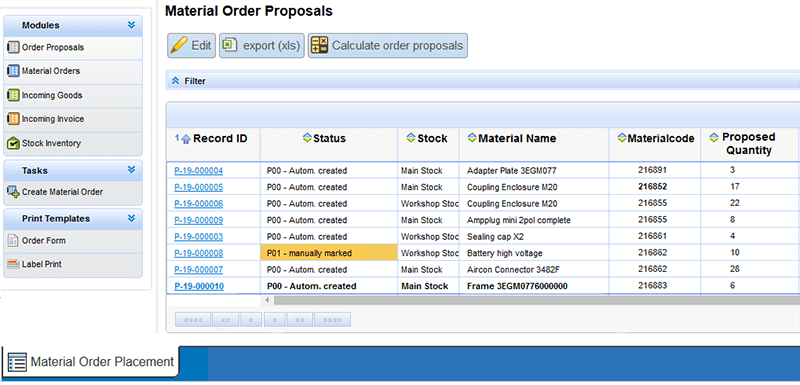Click Create Material Order task
Viewport: 800px width, 385px height.
[73, 192]
